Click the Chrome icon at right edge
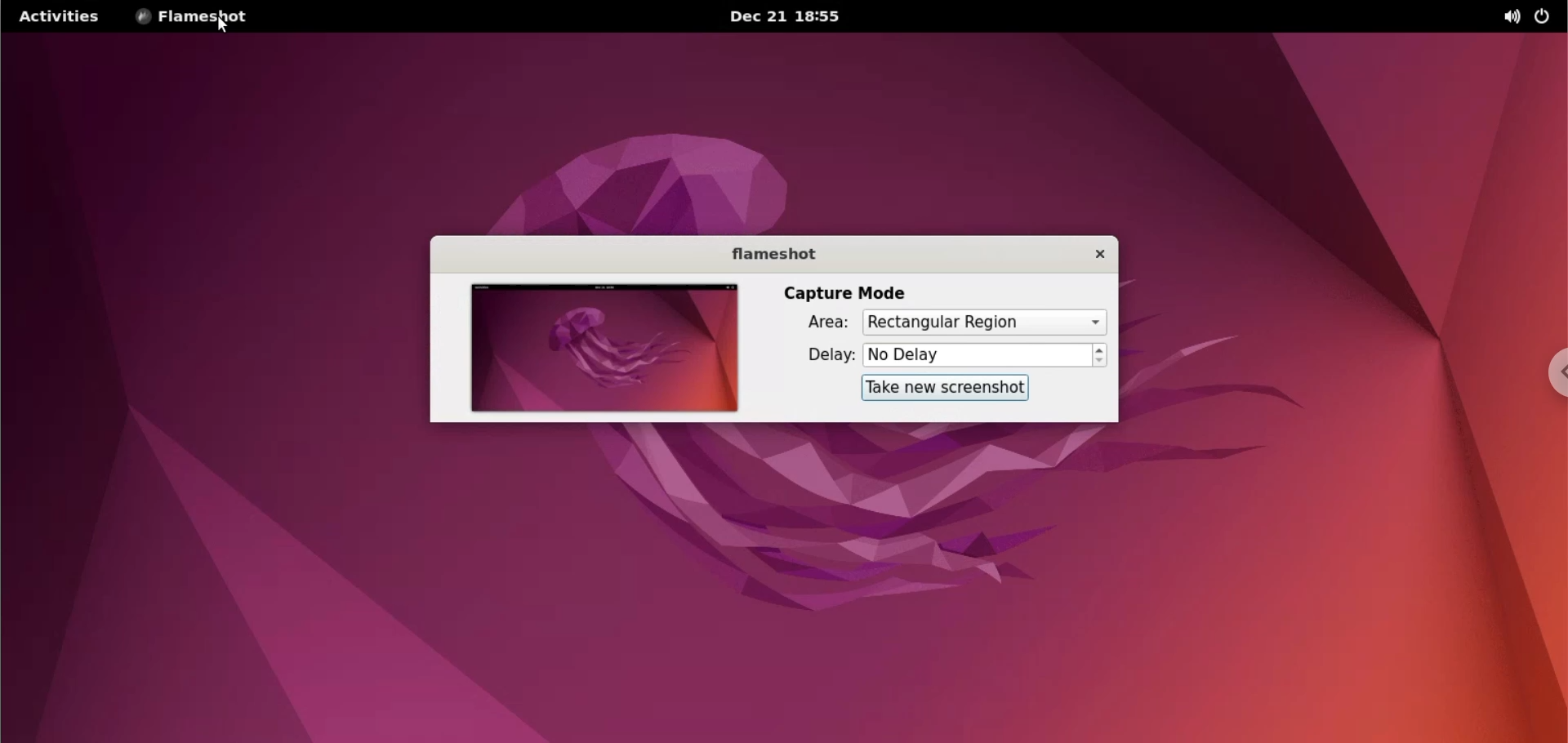Image resolution: width=1568 pixels, height=743 pixels. coord(1558,373)
